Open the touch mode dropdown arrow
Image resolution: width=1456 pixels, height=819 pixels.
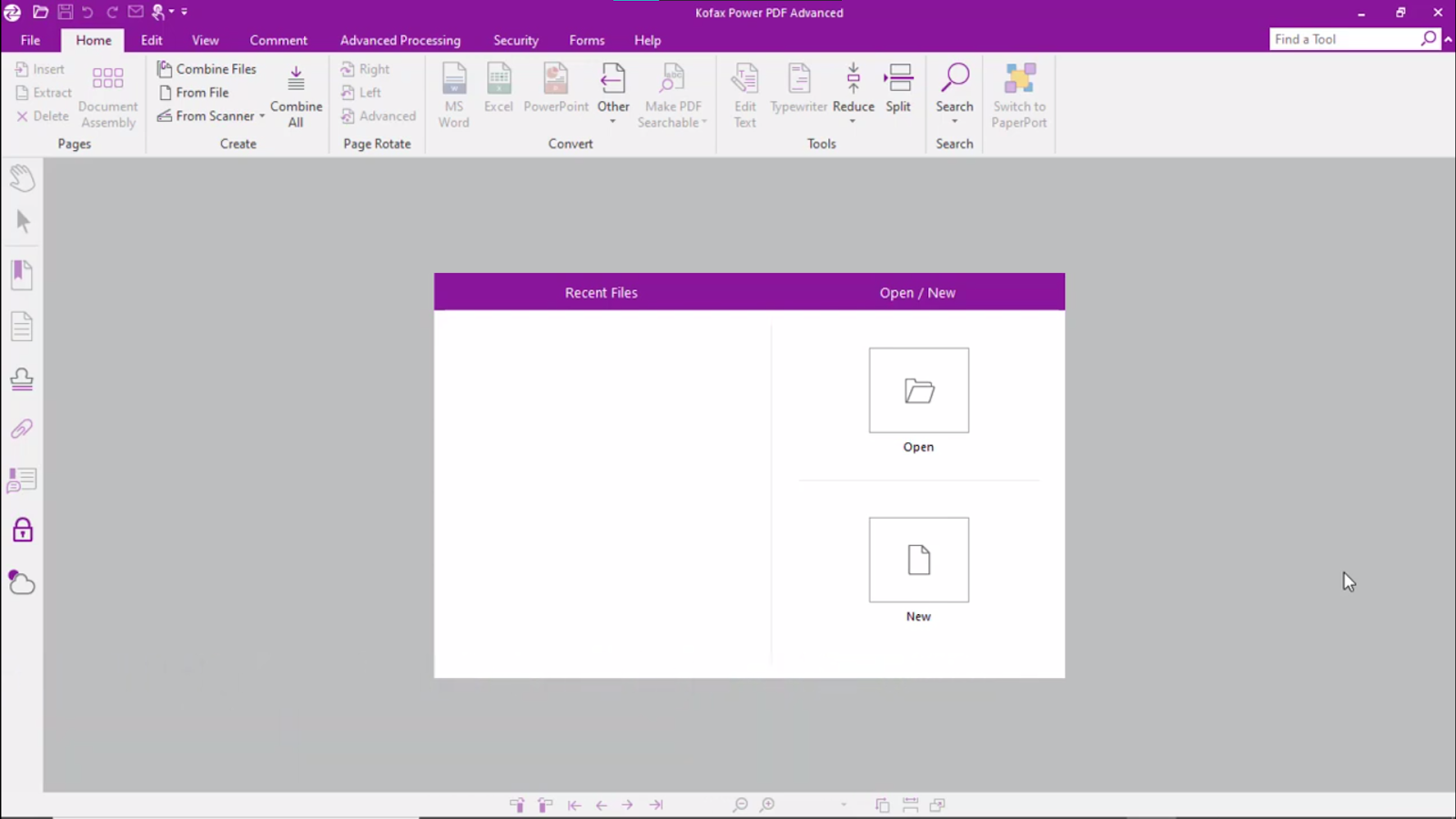point(171,12)
